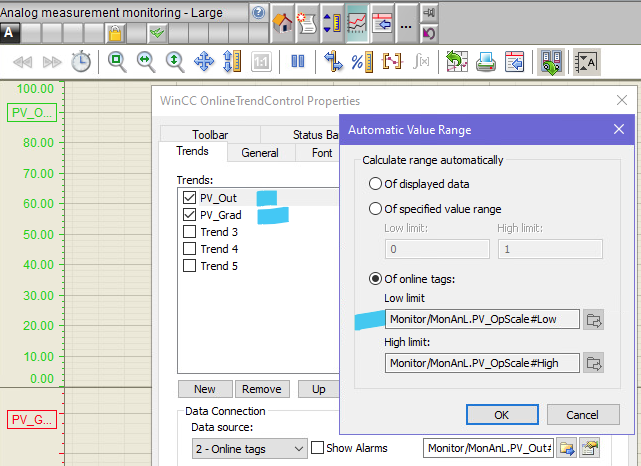Click the percent relative axis icon
This screenshot has width=641, height=466.
(x=361, y=62)
